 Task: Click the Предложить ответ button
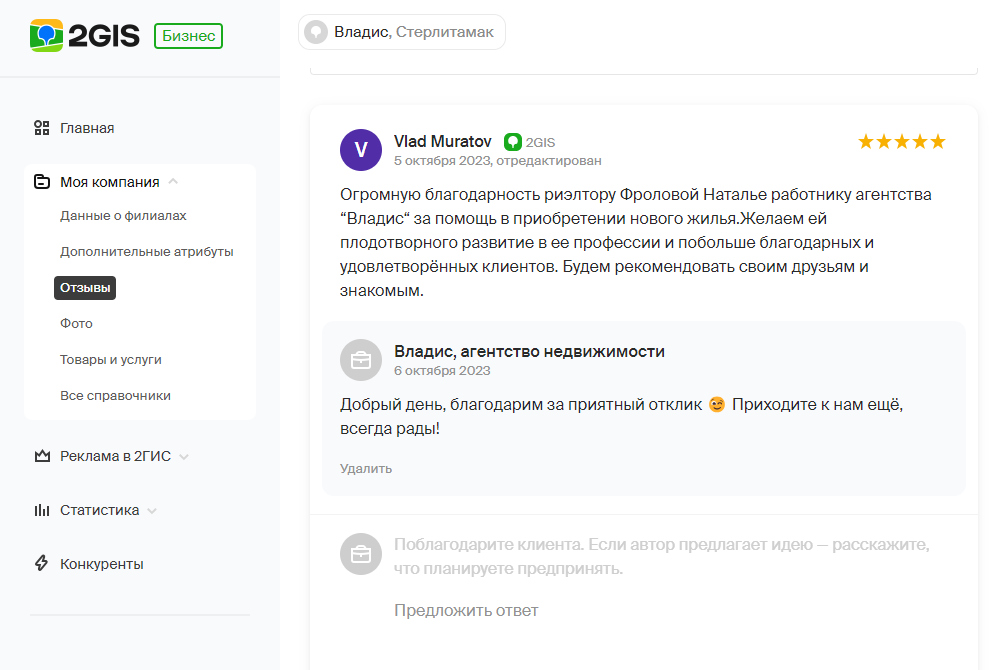(466, 611)
